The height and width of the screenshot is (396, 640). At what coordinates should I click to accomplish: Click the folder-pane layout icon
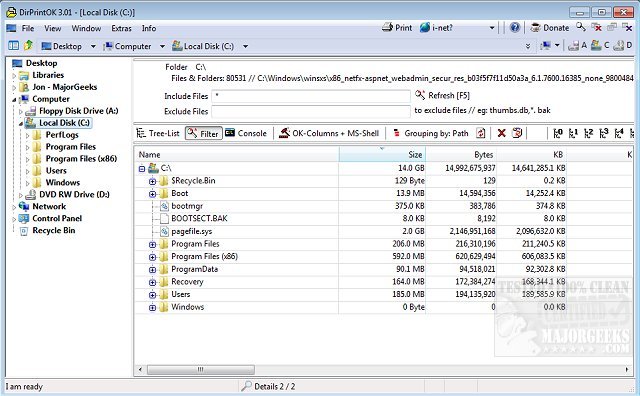point(13,45)
